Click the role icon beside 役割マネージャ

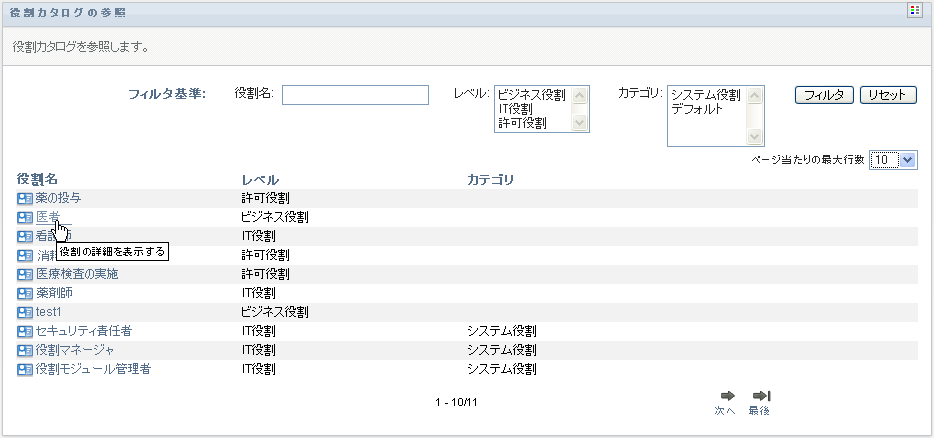(x=25, y=350)
